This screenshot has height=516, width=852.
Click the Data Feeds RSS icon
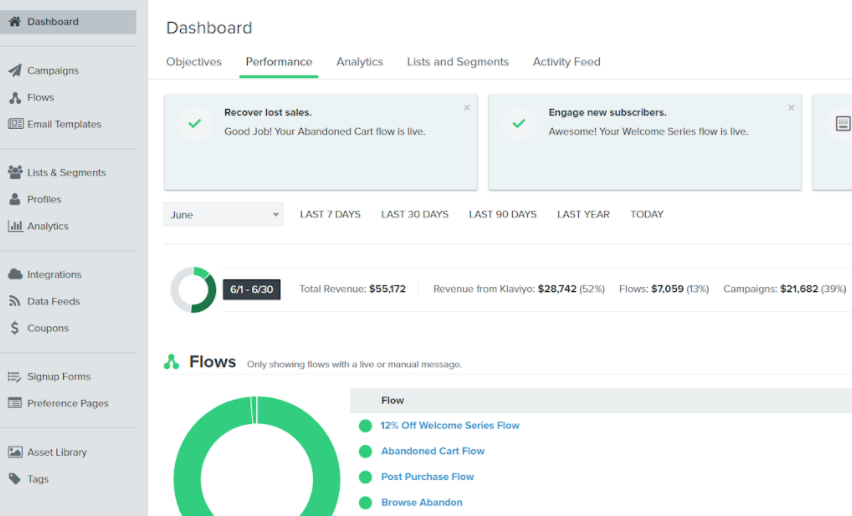click(15, 301)
